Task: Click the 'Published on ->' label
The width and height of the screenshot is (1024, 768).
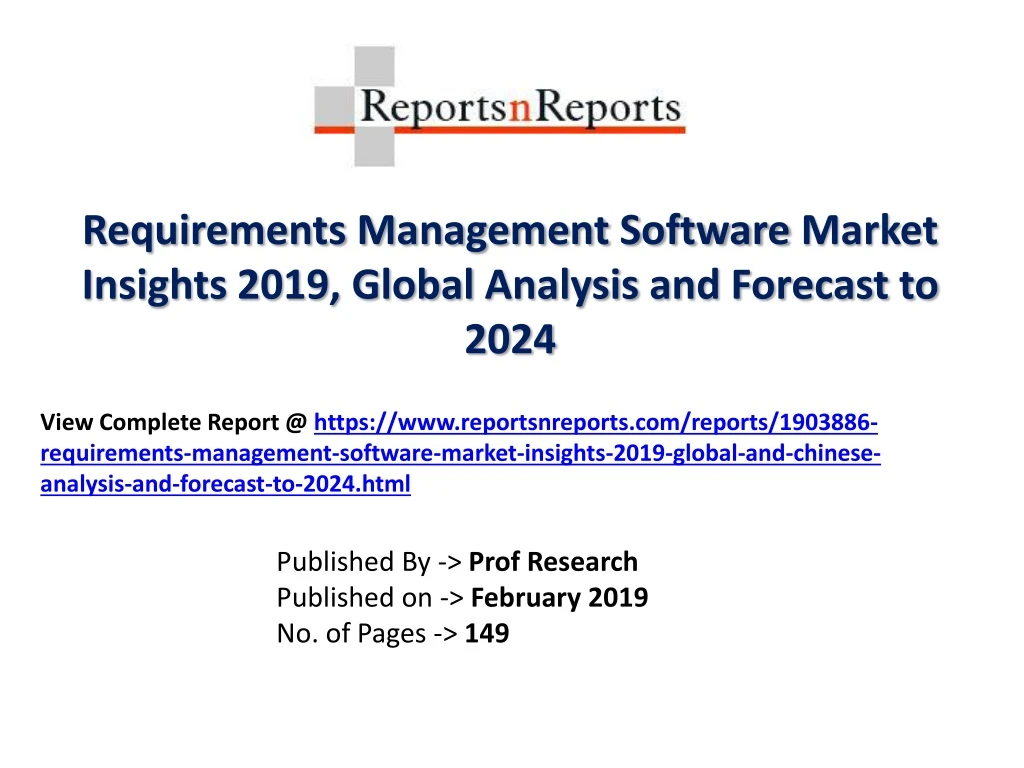Action: tap(370, 598)
